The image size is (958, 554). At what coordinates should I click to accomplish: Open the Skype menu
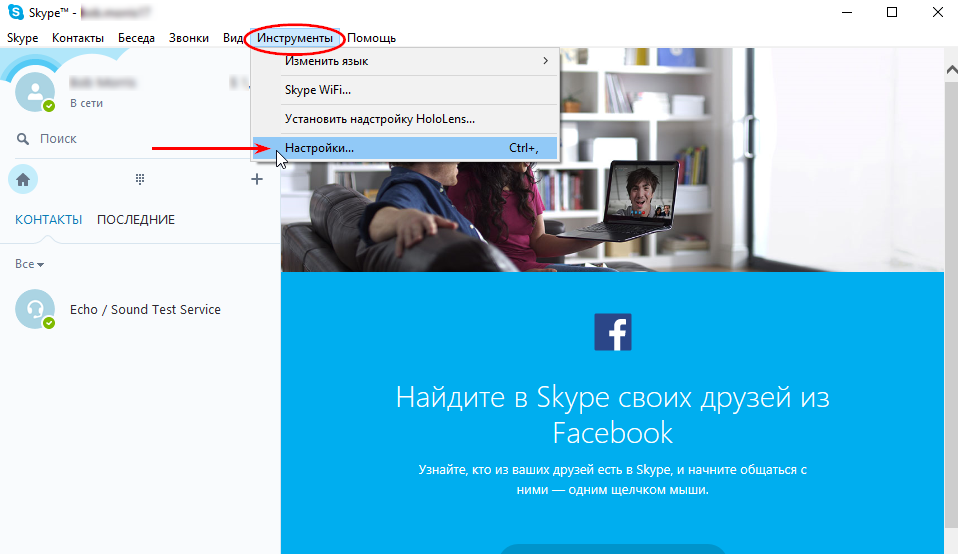coord(23,38)
